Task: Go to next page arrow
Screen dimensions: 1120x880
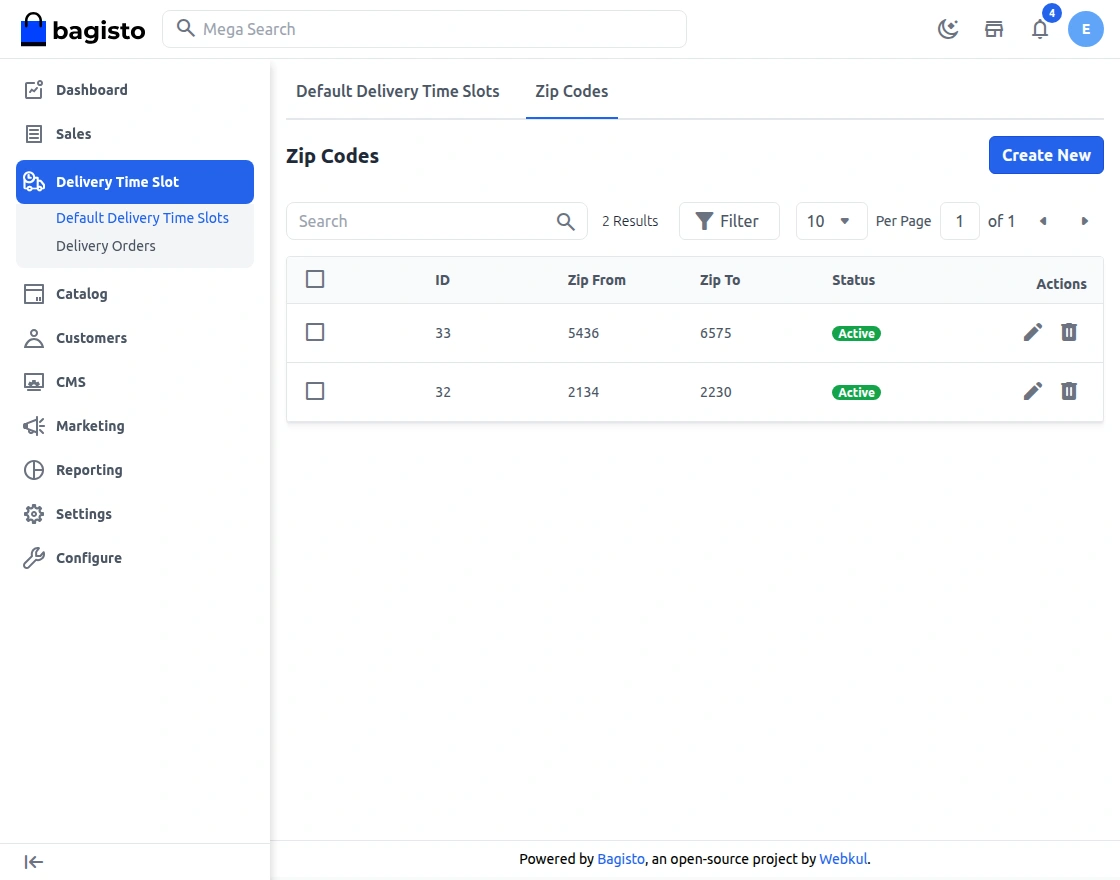Action: pos(1085,221)
